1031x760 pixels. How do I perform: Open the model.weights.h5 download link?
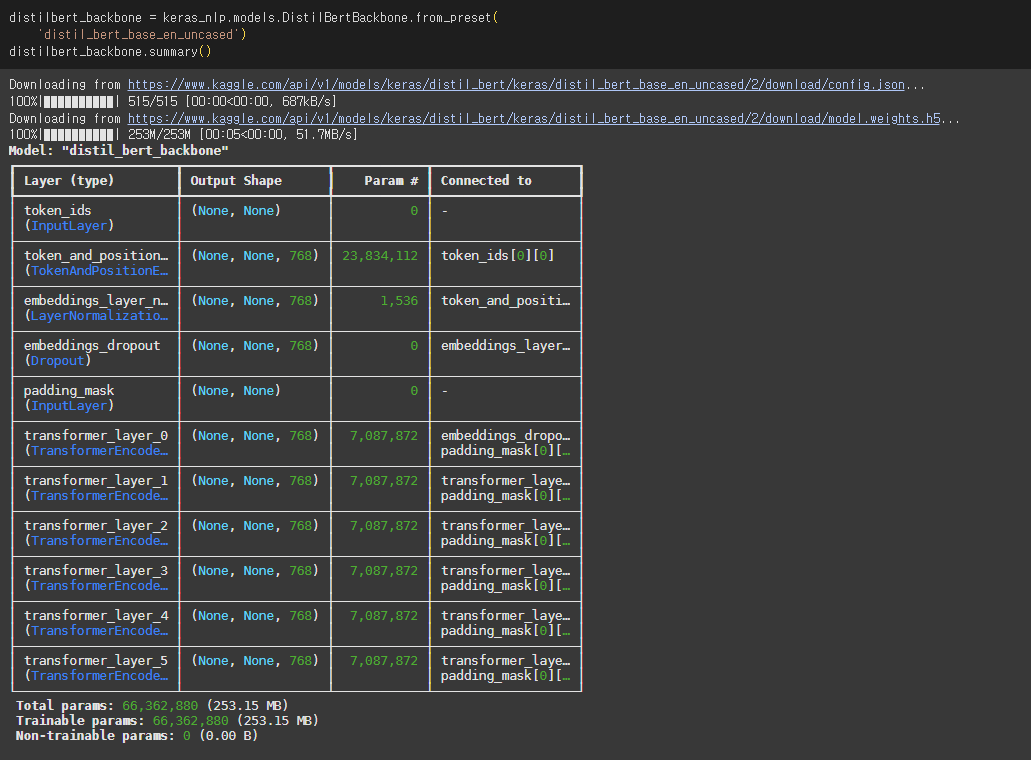coord(534,119)
